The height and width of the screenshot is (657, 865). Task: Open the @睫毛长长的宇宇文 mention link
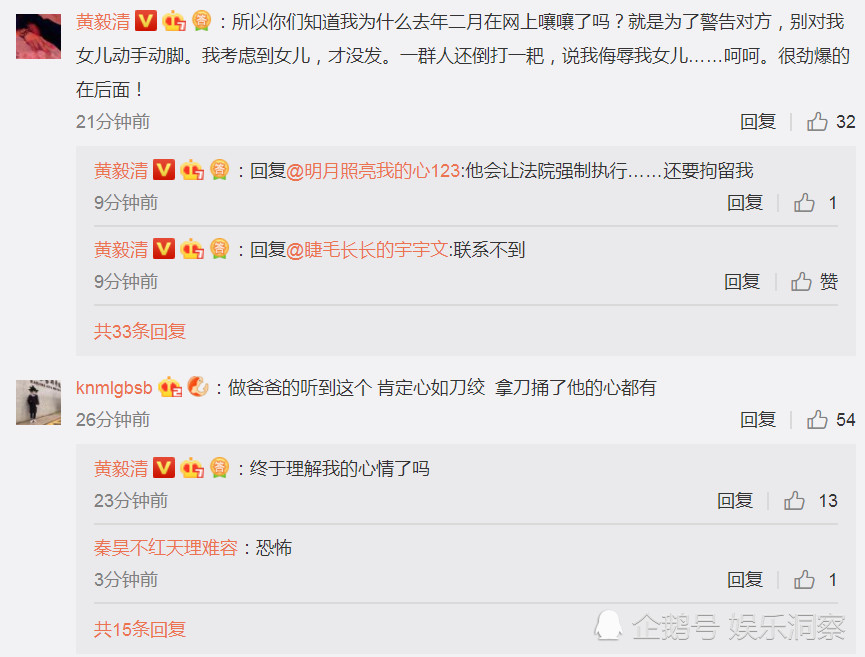click(367, 249)
